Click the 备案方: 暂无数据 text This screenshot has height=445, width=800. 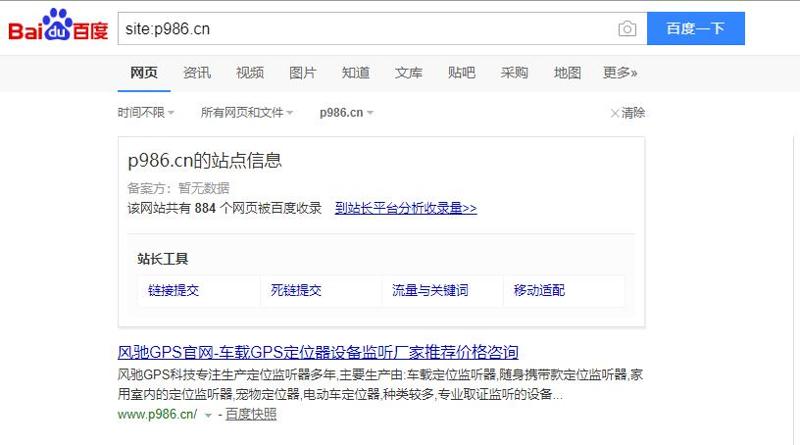click(x=179, y=188)
